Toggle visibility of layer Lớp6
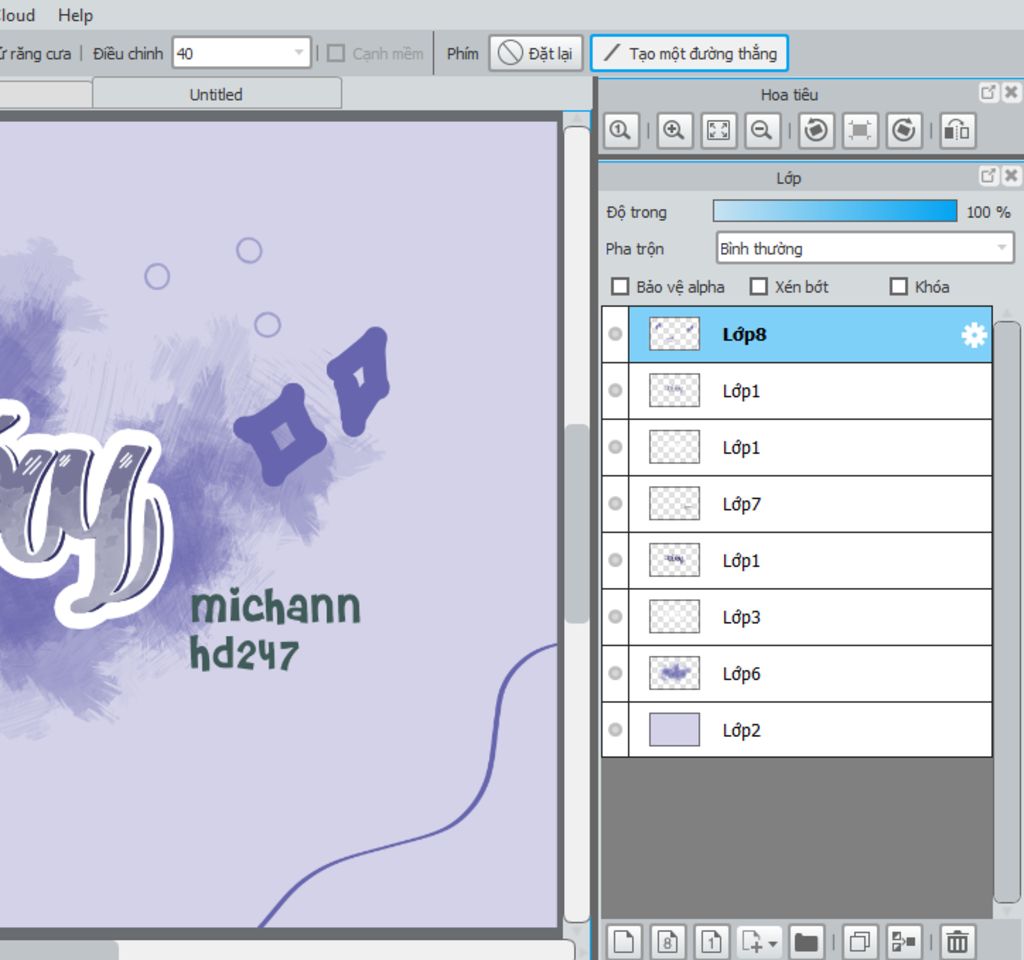Viewport: 1024px width, 960px height. pos(615,673)
